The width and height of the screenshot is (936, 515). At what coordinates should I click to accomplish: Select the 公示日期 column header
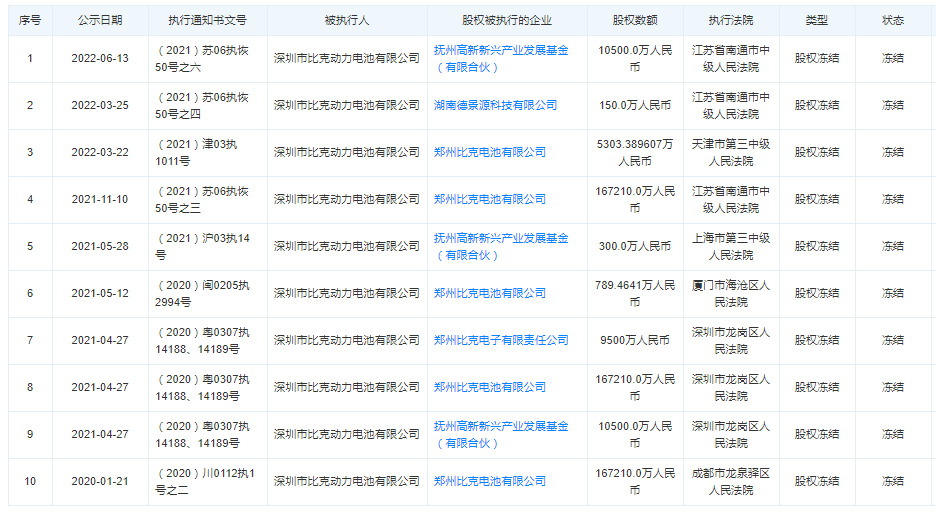point(100,20)
